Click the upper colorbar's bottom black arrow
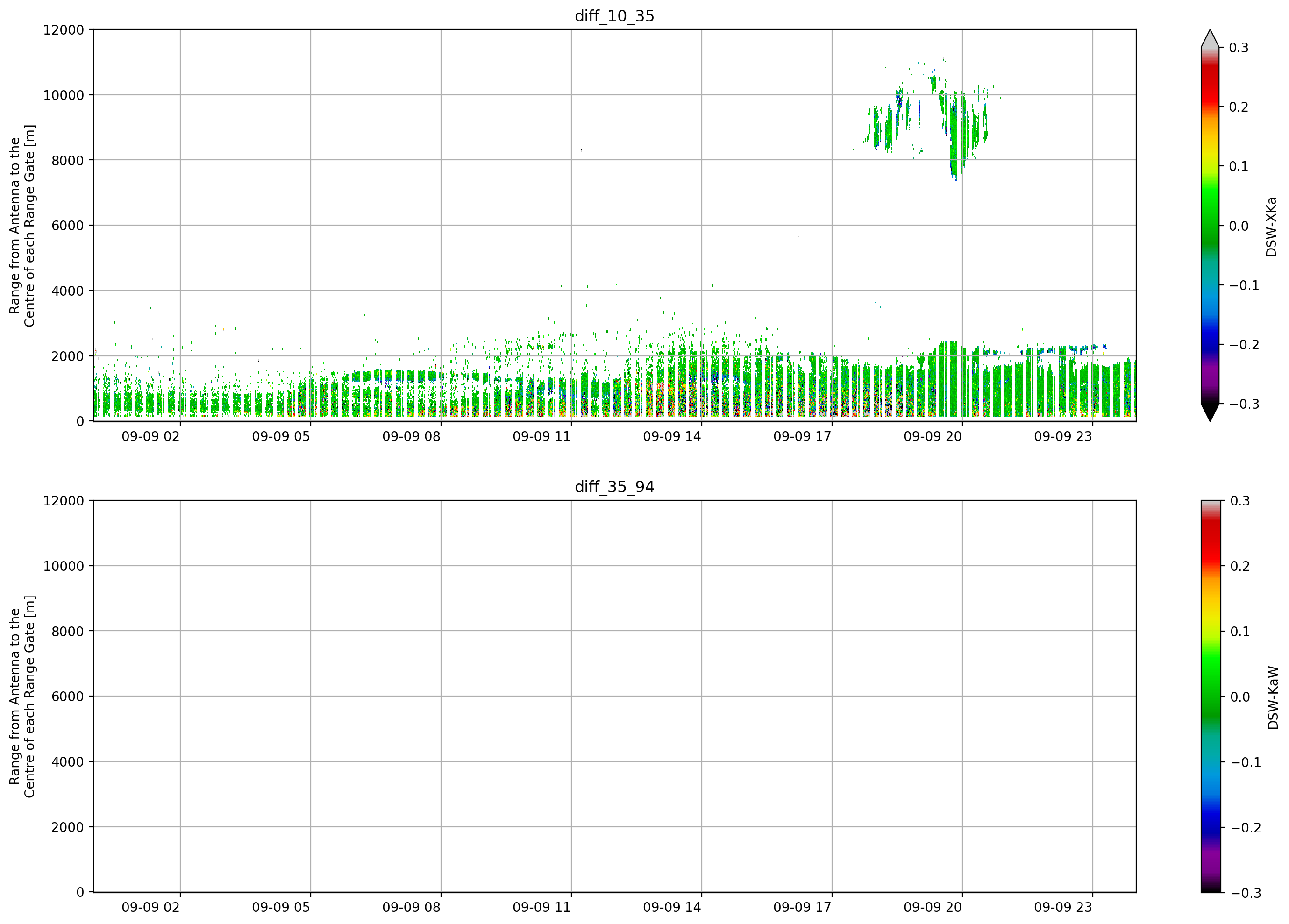 pyautogui.click(x=1210, y=412)
